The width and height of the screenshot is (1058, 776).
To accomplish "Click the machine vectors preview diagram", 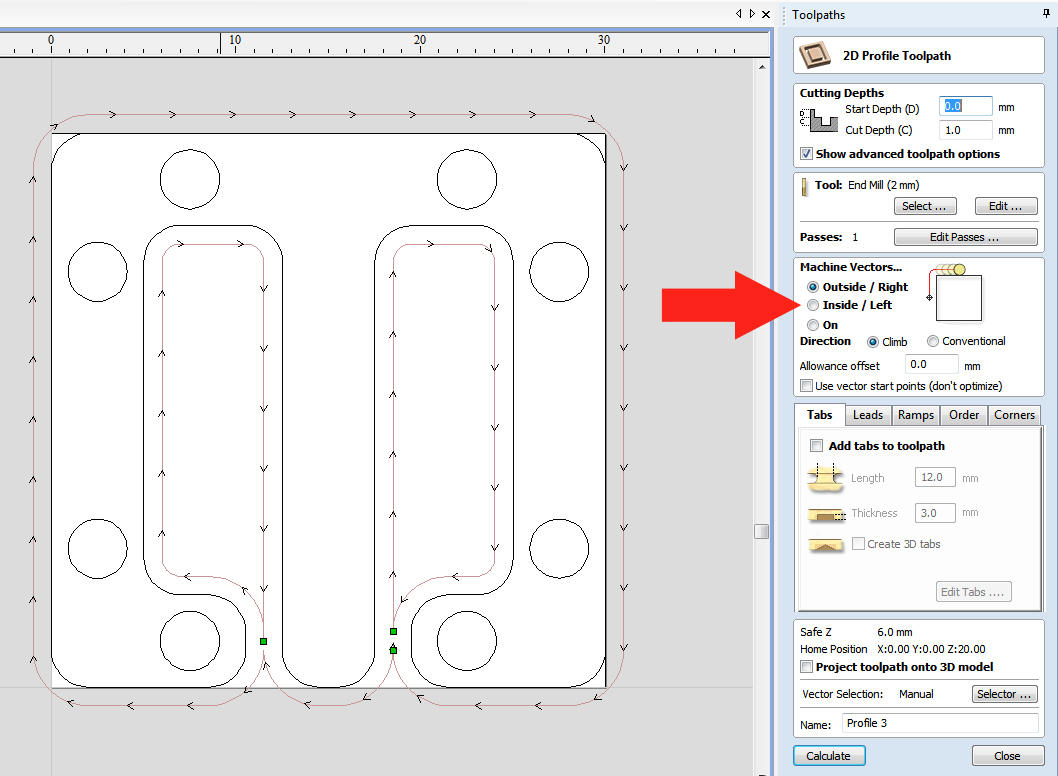I will click(x=954, y=295).
